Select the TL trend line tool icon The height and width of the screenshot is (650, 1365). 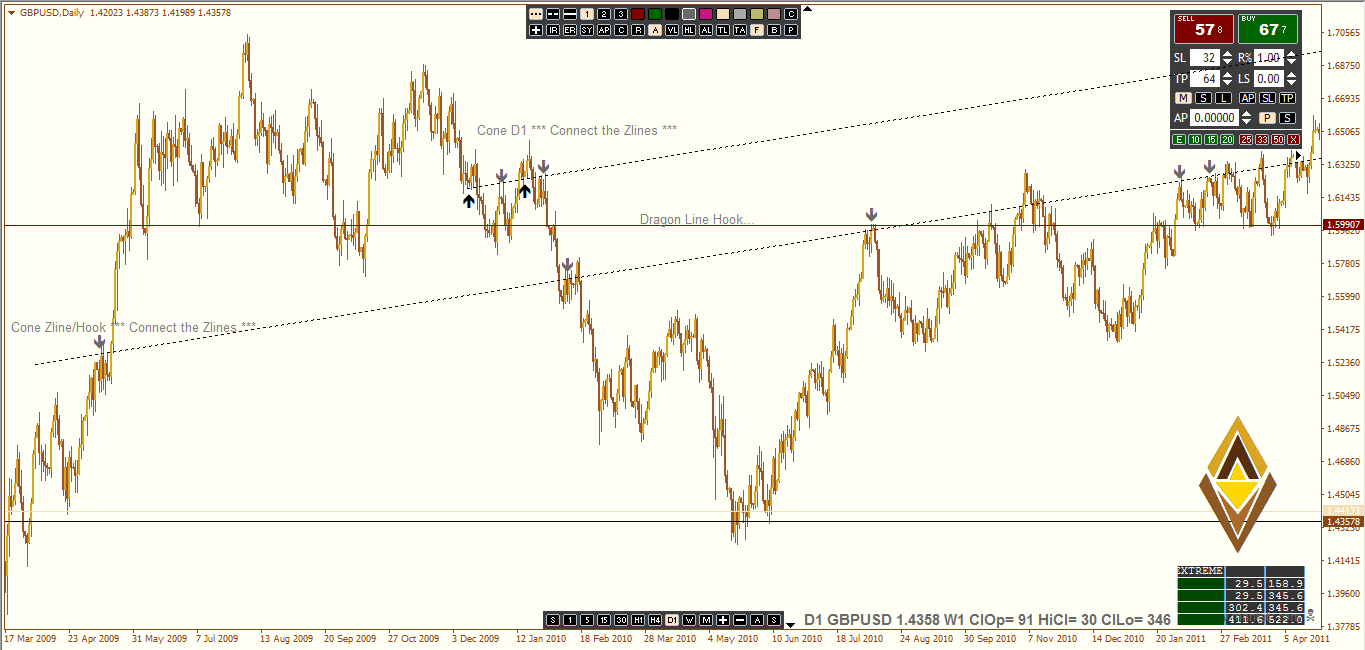tap(722, 29)
